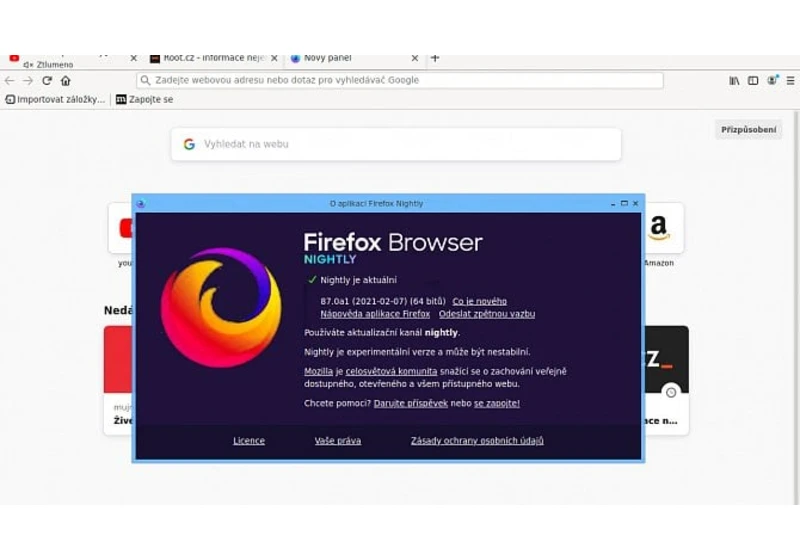
Task: Open the home page icon
Action: 66,81
